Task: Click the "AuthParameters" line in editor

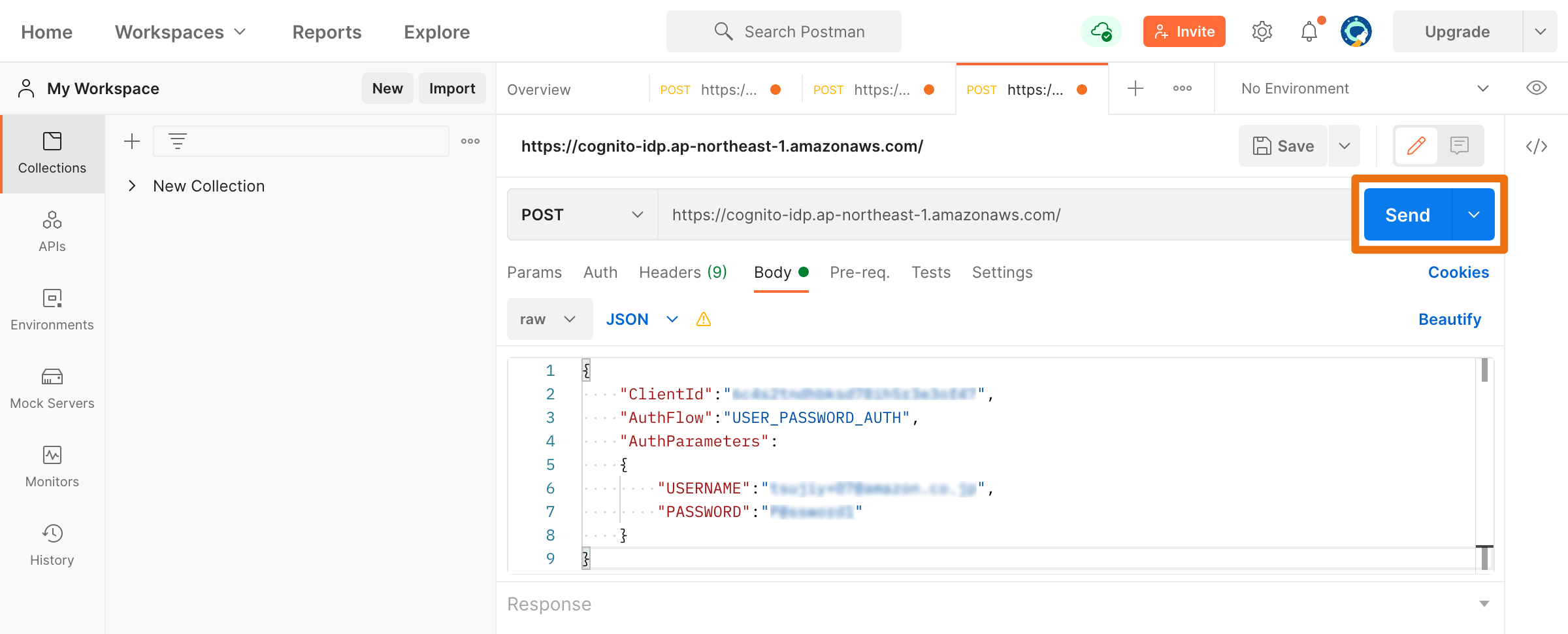Action: click(698, 441)
